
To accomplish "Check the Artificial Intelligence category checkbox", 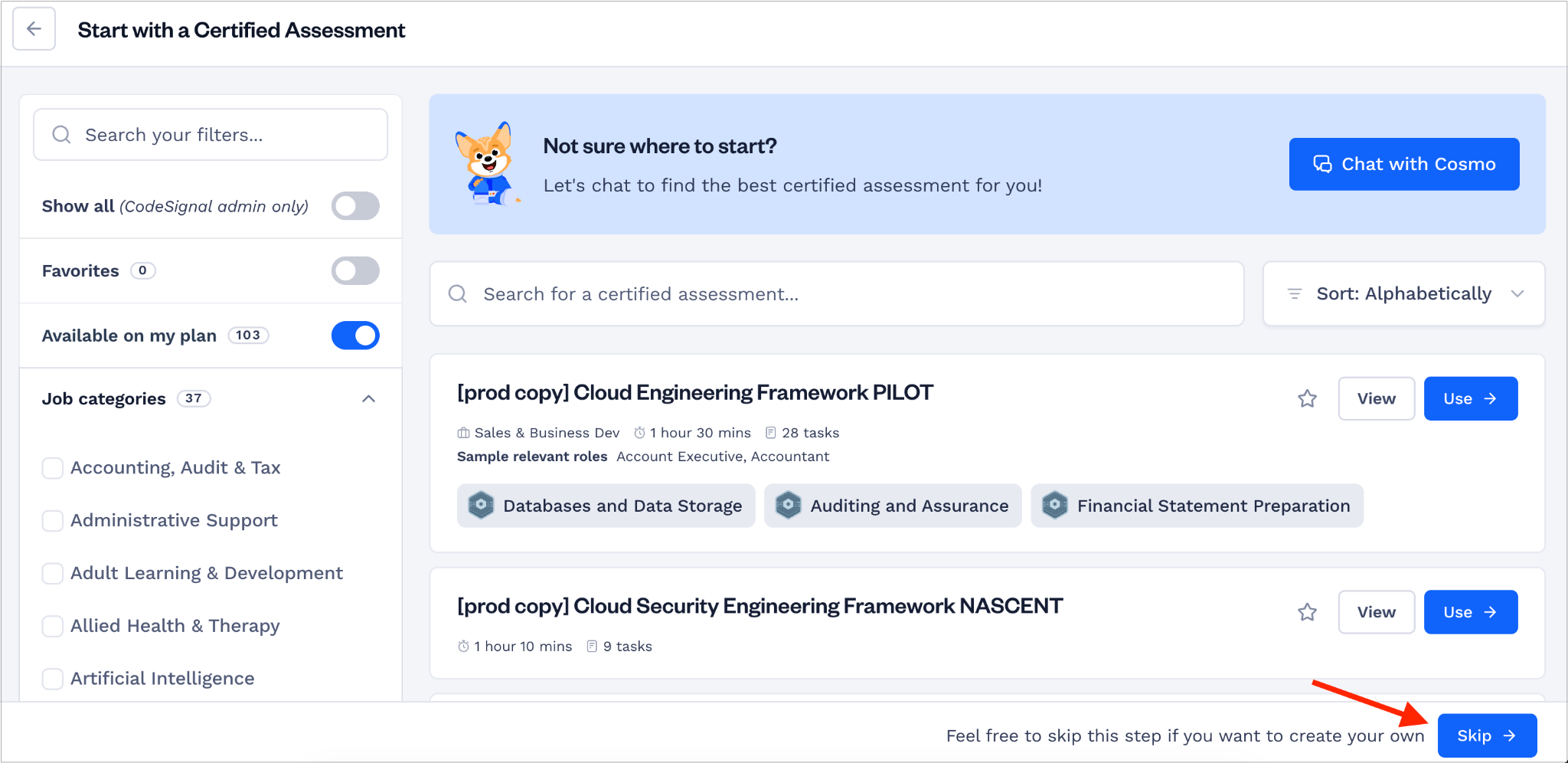I will pos(53,679).
